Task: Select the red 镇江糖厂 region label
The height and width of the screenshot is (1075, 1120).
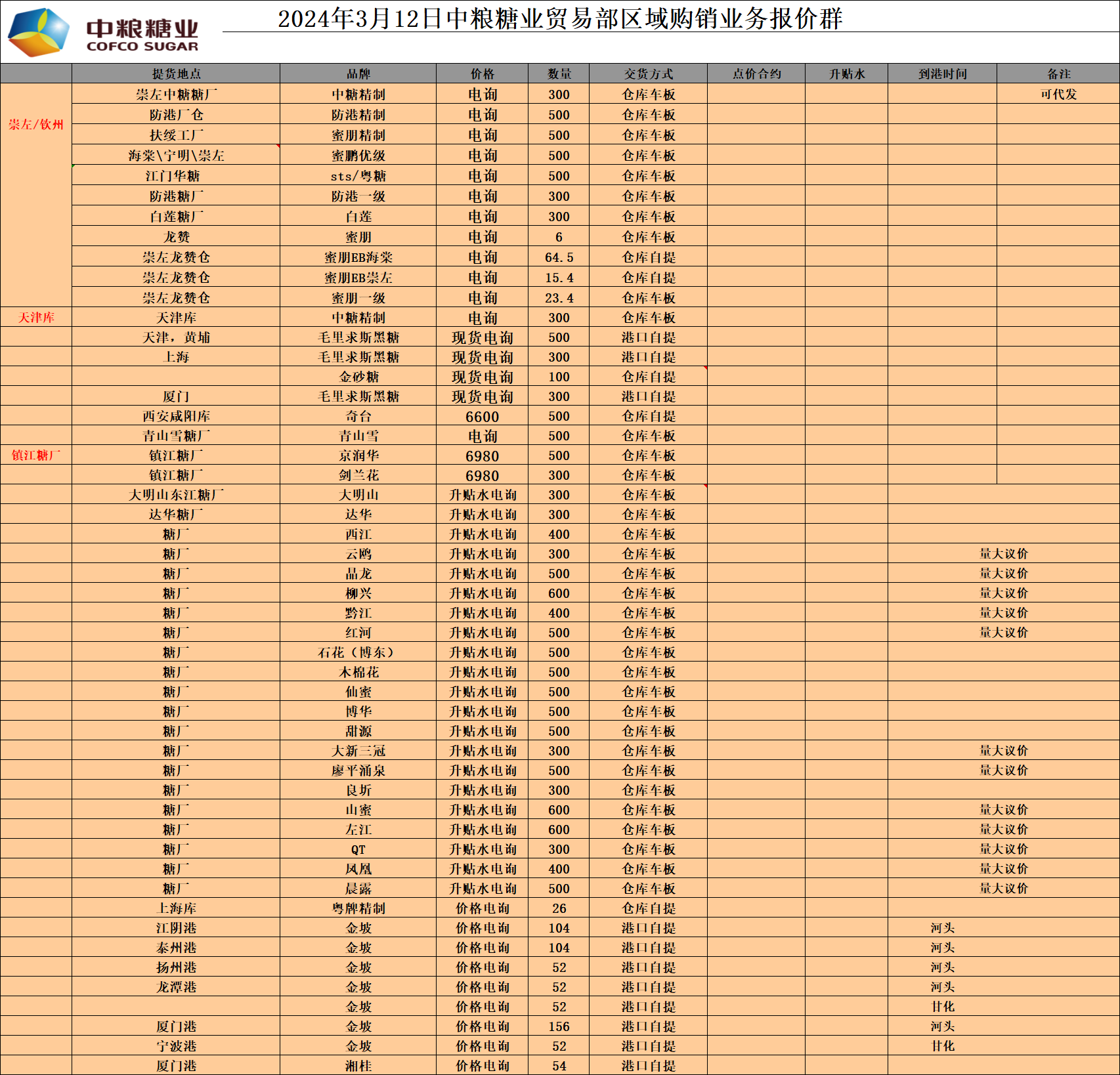Action: click(36, 455)
